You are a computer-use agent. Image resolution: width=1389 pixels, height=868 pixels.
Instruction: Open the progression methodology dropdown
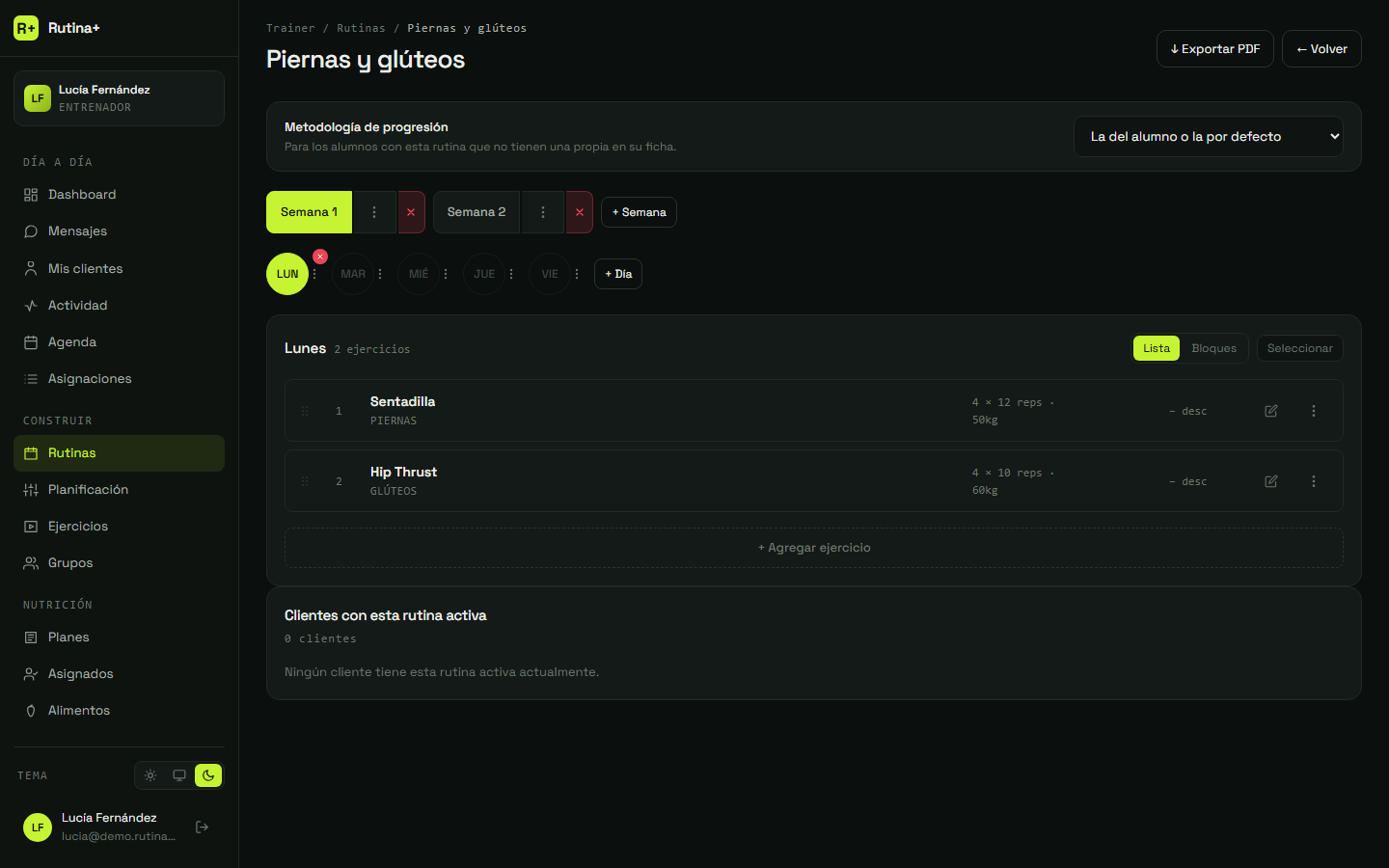[x=1209, y=137]
